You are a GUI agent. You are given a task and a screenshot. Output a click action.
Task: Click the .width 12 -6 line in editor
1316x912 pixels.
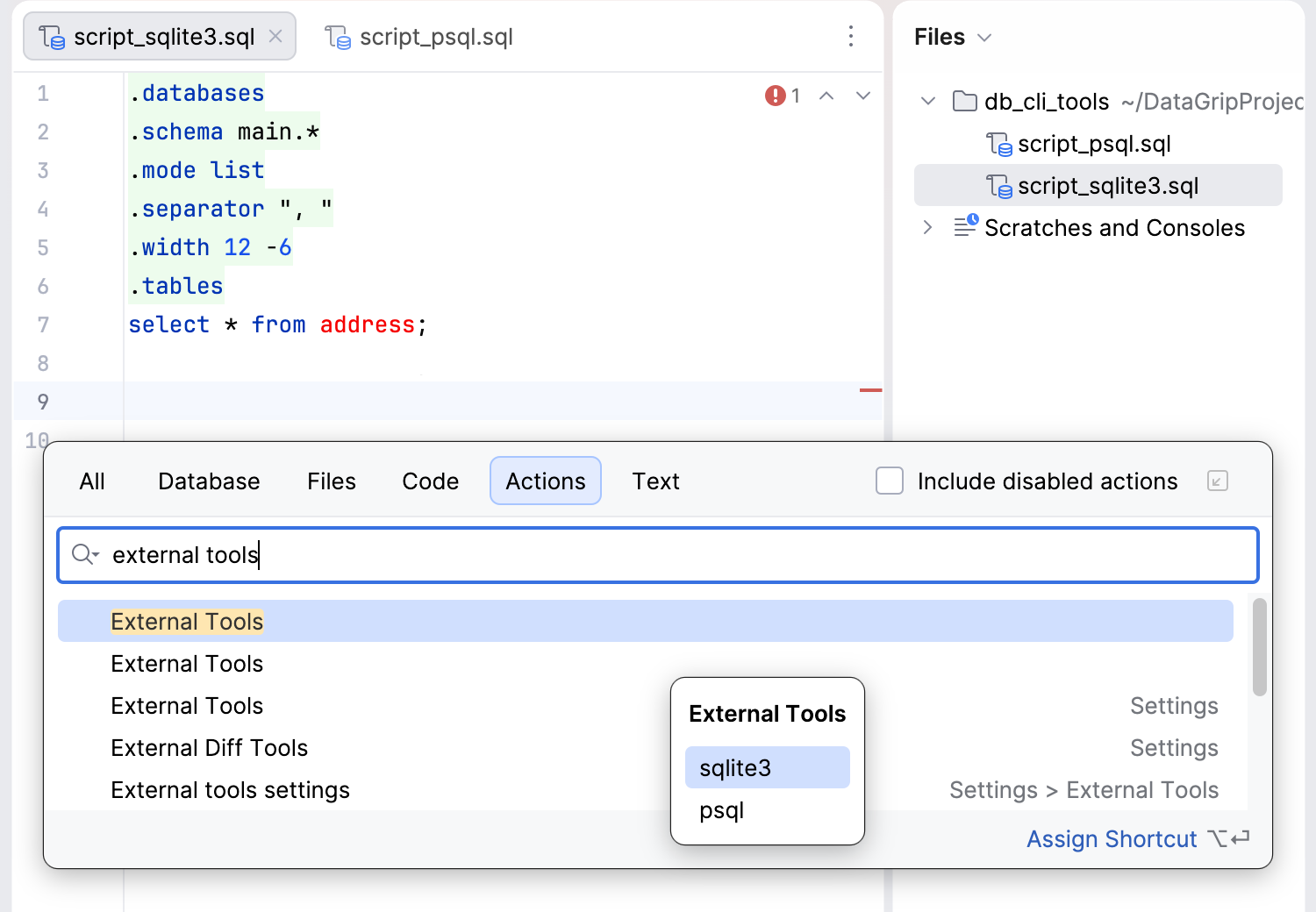(211, 247)
